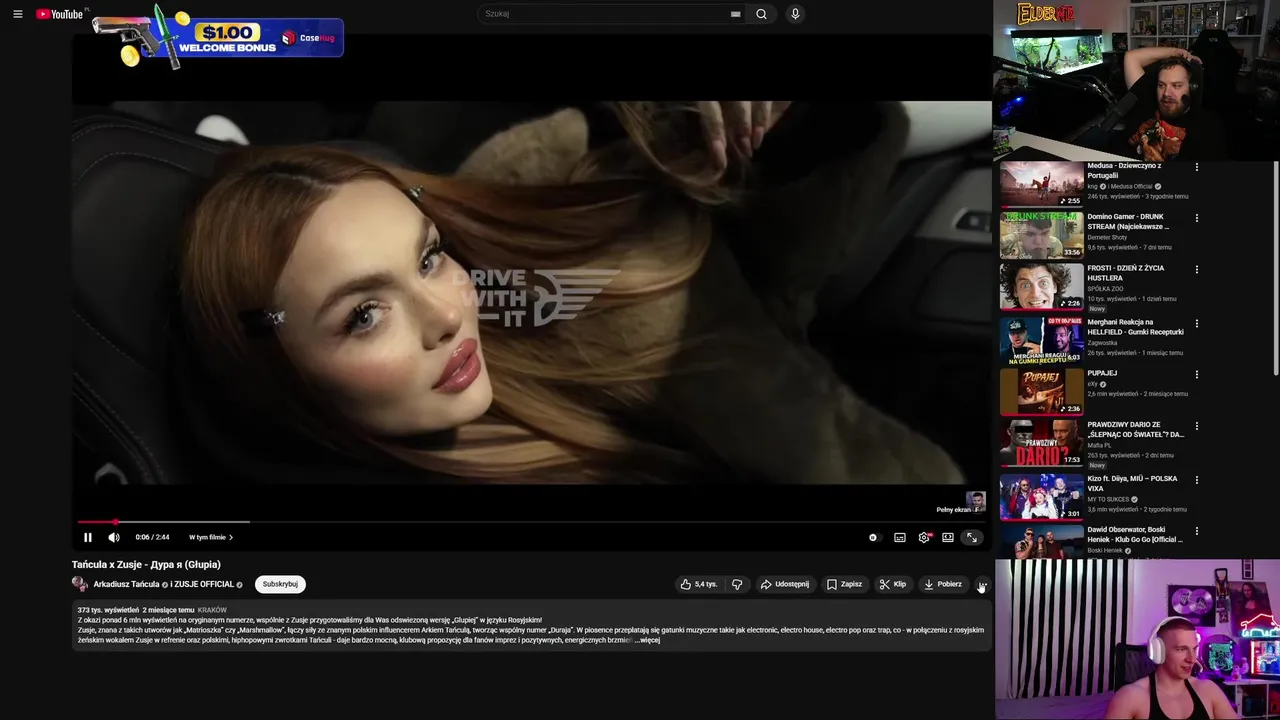Open the on-screen keyboard icon in search
The image size is (1280, 720).
[x=736, y=14]
